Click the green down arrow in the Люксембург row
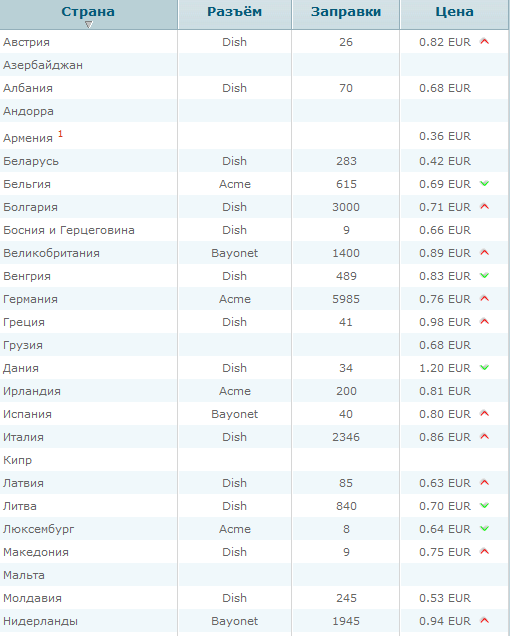The width and height of the screenshot is (511, 636). 484,529
